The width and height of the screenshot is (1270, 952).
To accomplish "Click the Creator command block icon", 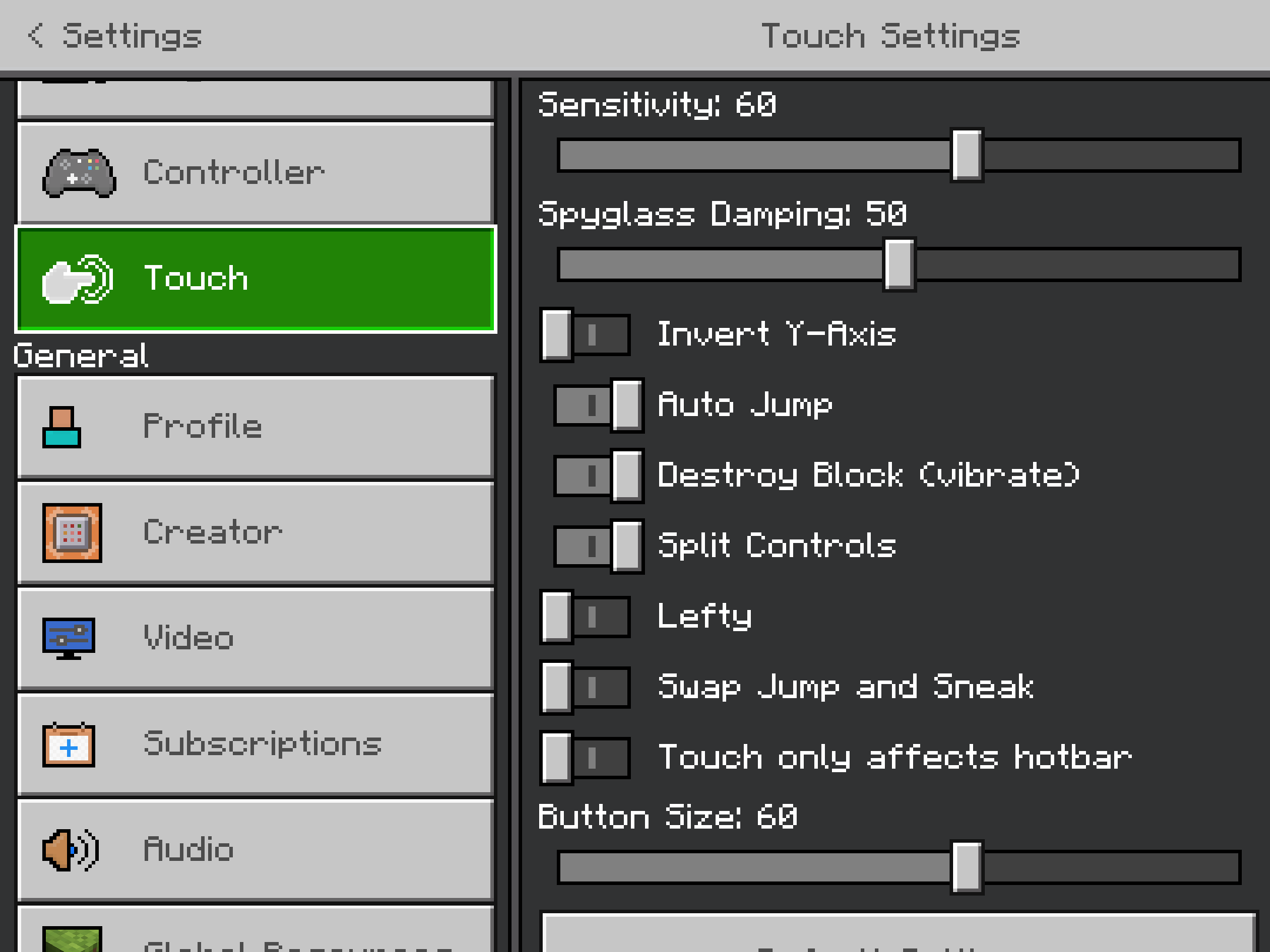I will [x=72, y=533].
